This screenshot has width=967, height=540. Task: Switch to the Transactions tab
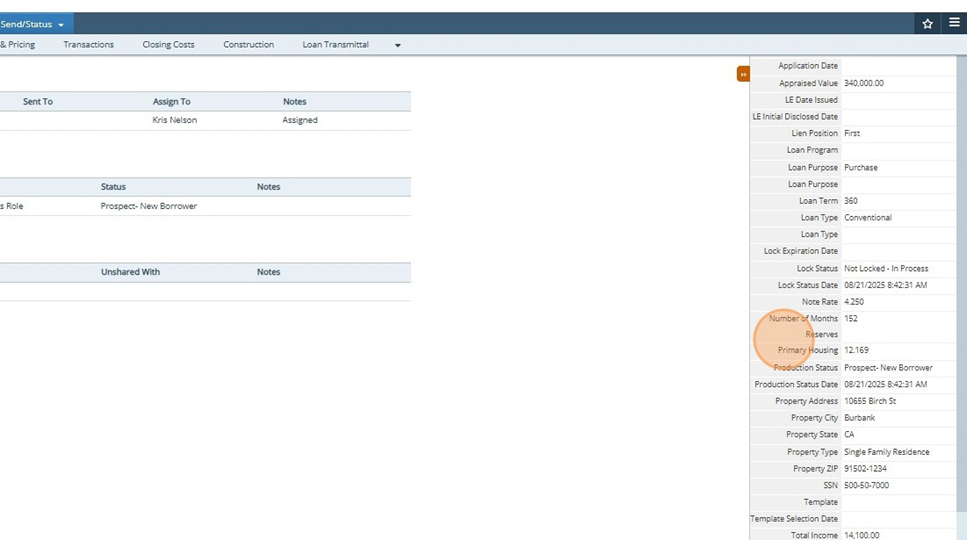point(88,45)
